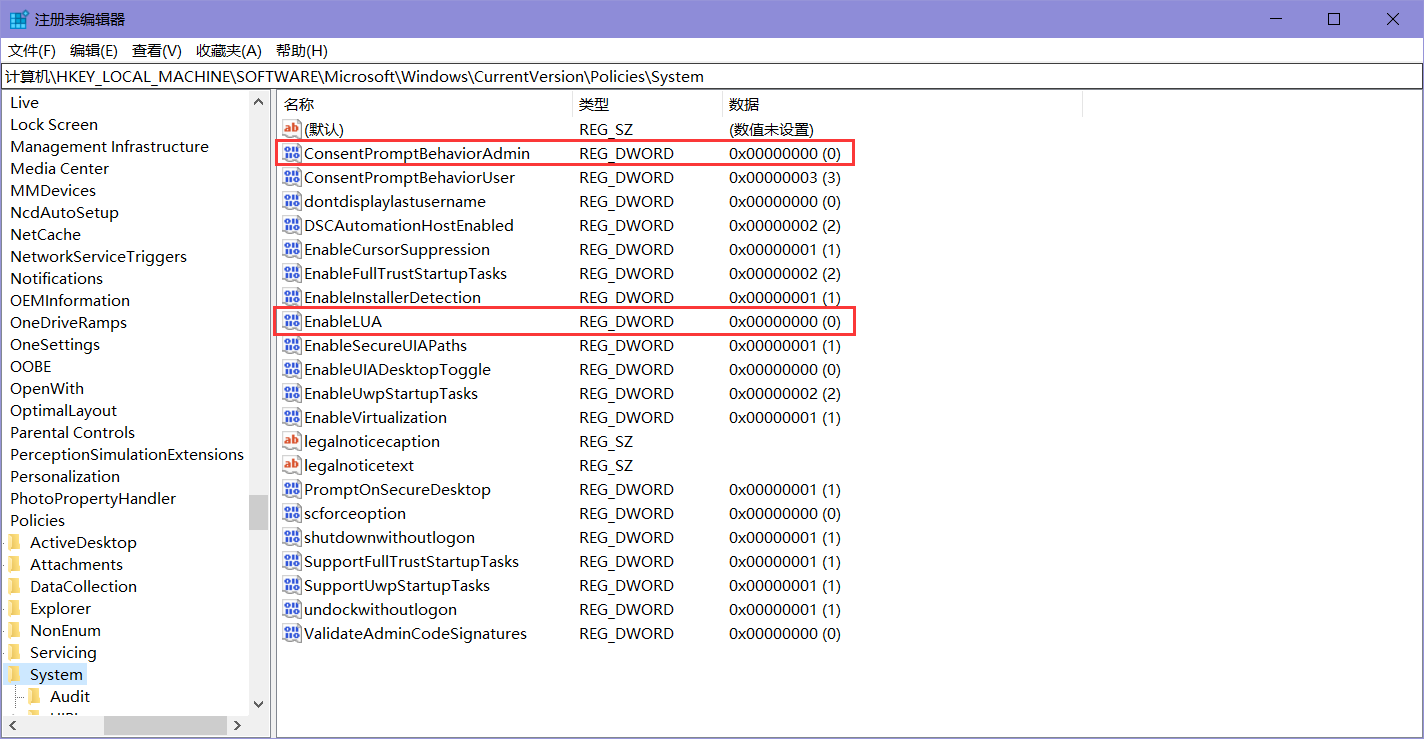
Task: Click tree horizontal scrollbar right arrow
Action: click(x=237, y=725)
